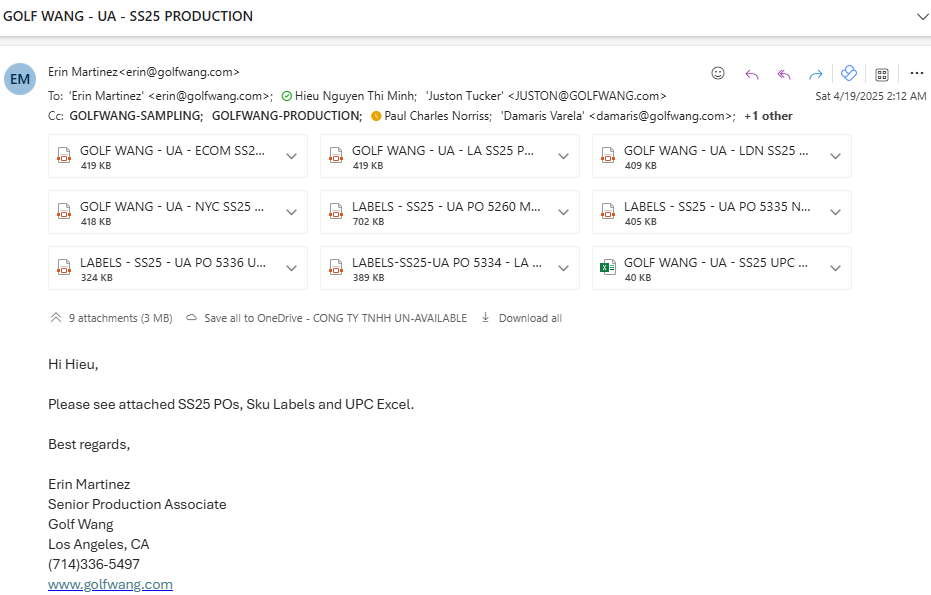Open GOLF WANG - UA - ECOM attachment
The height and width of the screenshot is (595, 931).
point(178,156)
